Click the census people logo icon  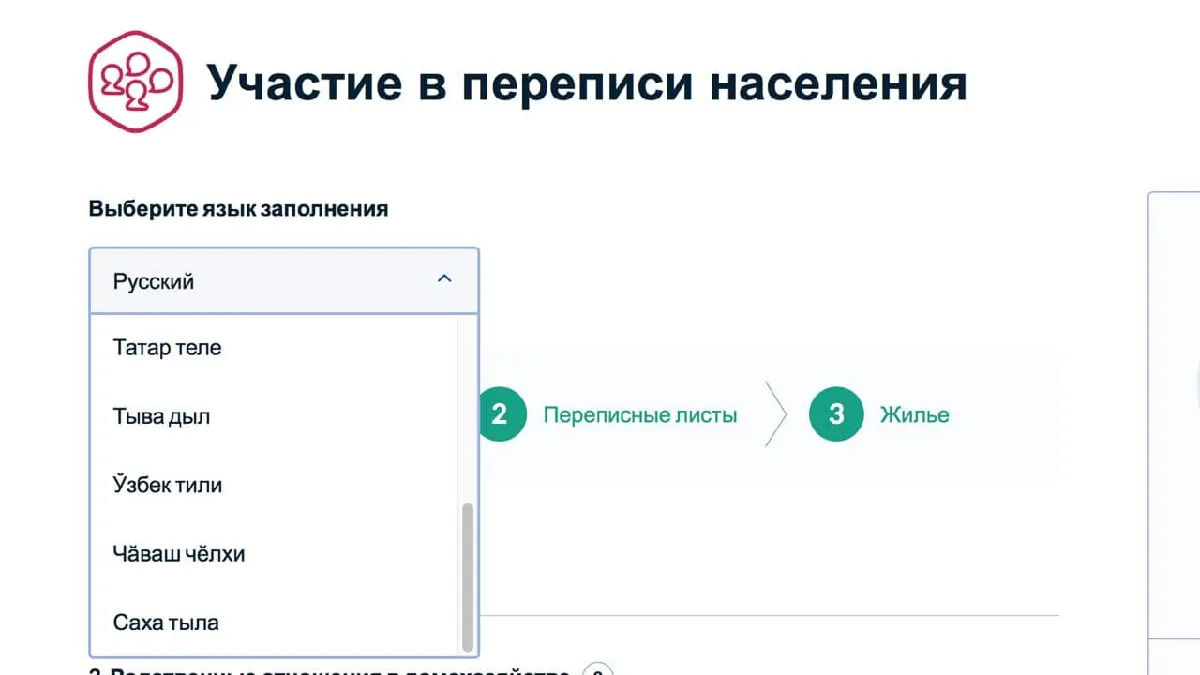coord(136,81)
